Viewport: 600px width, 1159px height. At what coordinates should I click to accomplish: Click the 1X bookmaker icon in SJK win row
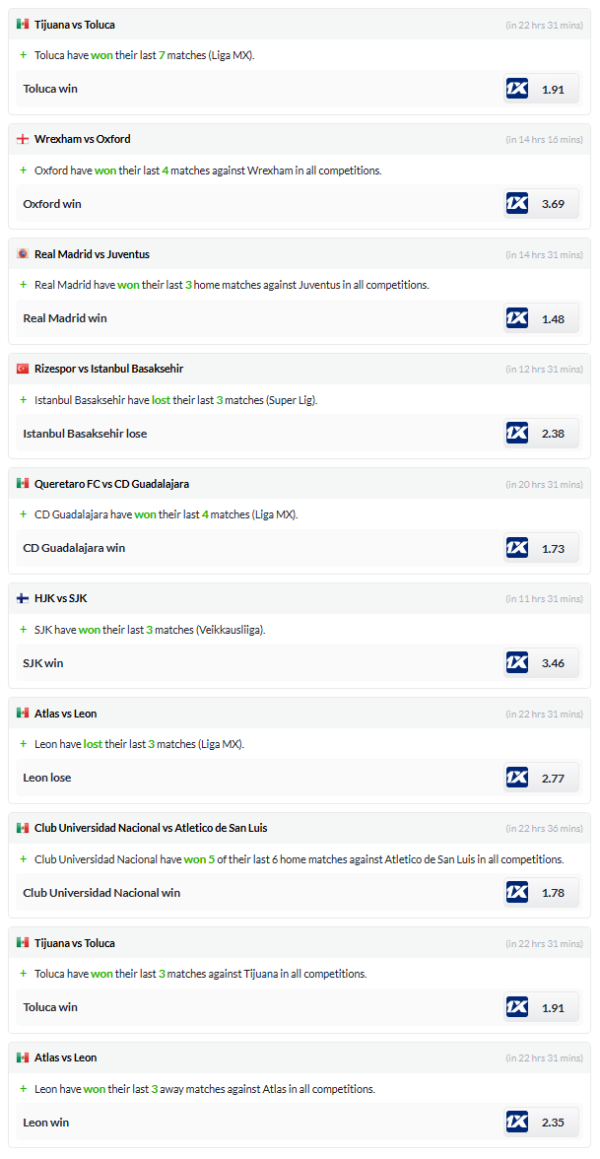click(517, 663)
